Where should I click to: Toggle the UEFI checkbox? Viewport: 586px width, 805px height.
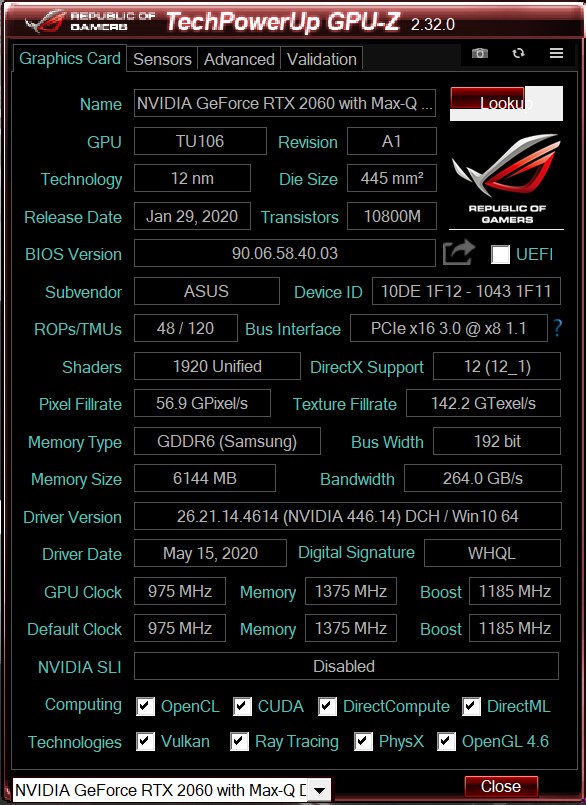500,254
